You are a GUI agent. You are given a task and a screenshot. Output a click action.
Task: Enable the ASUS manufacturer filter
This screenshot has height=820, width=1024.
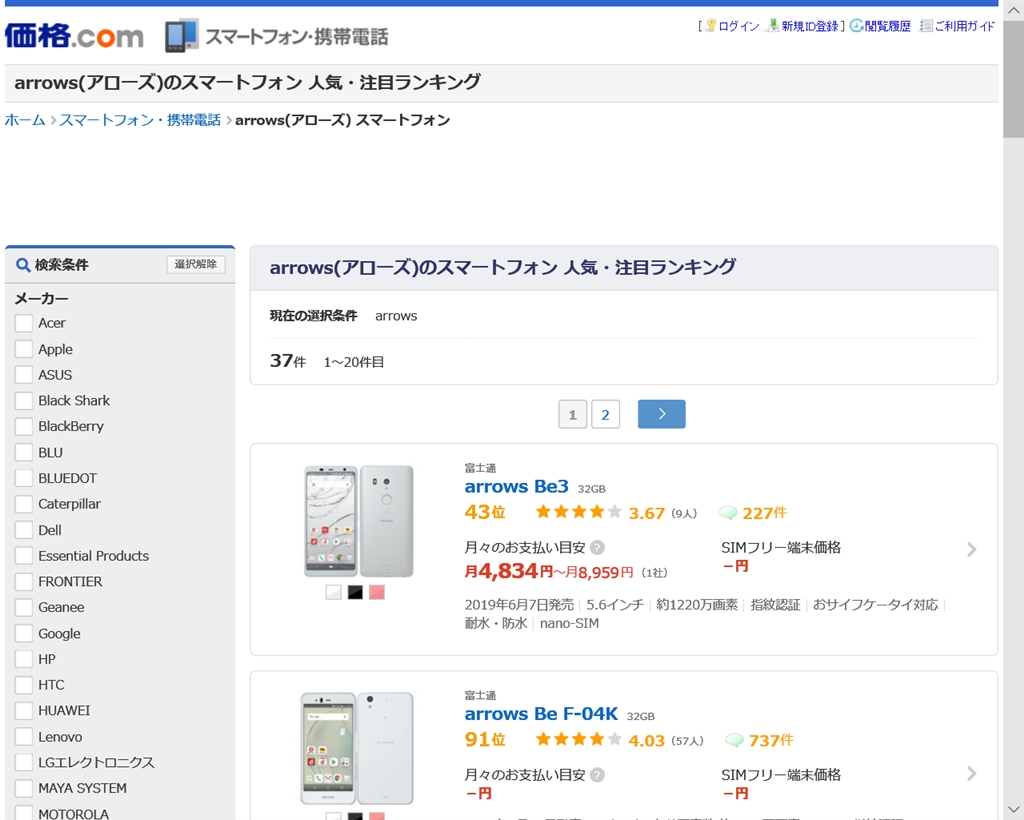click(x=24, y=375)
